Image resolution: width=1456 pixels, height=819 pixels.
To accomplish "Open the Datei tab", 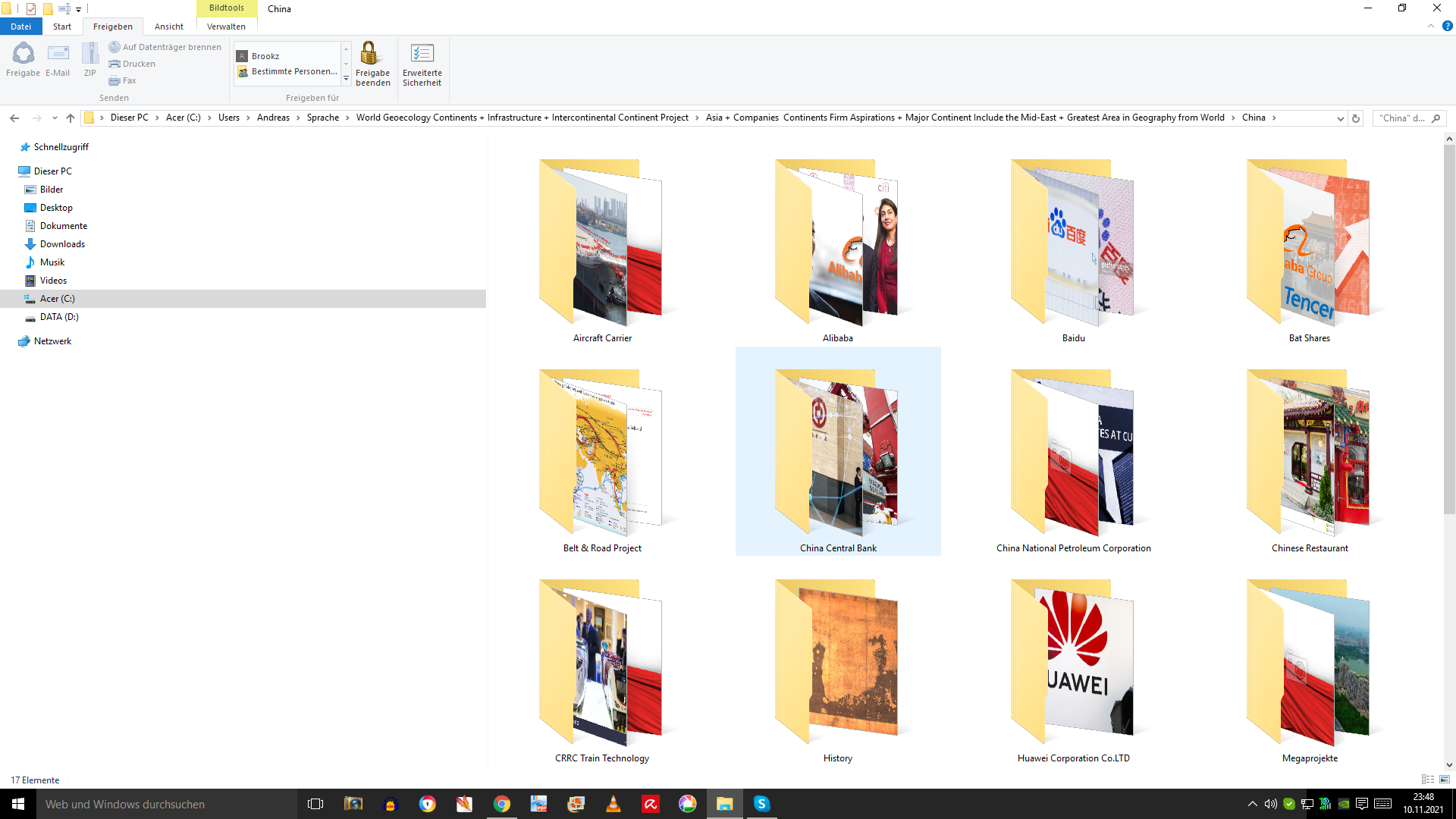I will click(21, 27).
